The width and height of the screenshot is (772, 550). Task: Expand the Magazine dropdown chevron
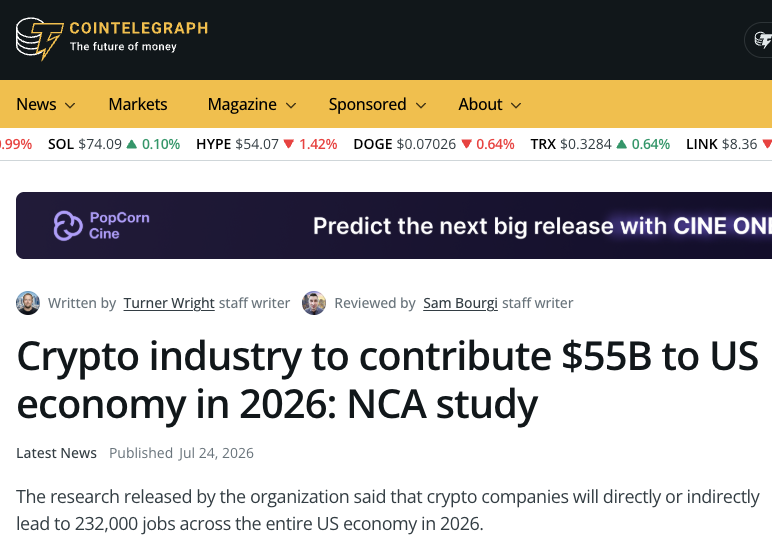coord(291,105)
